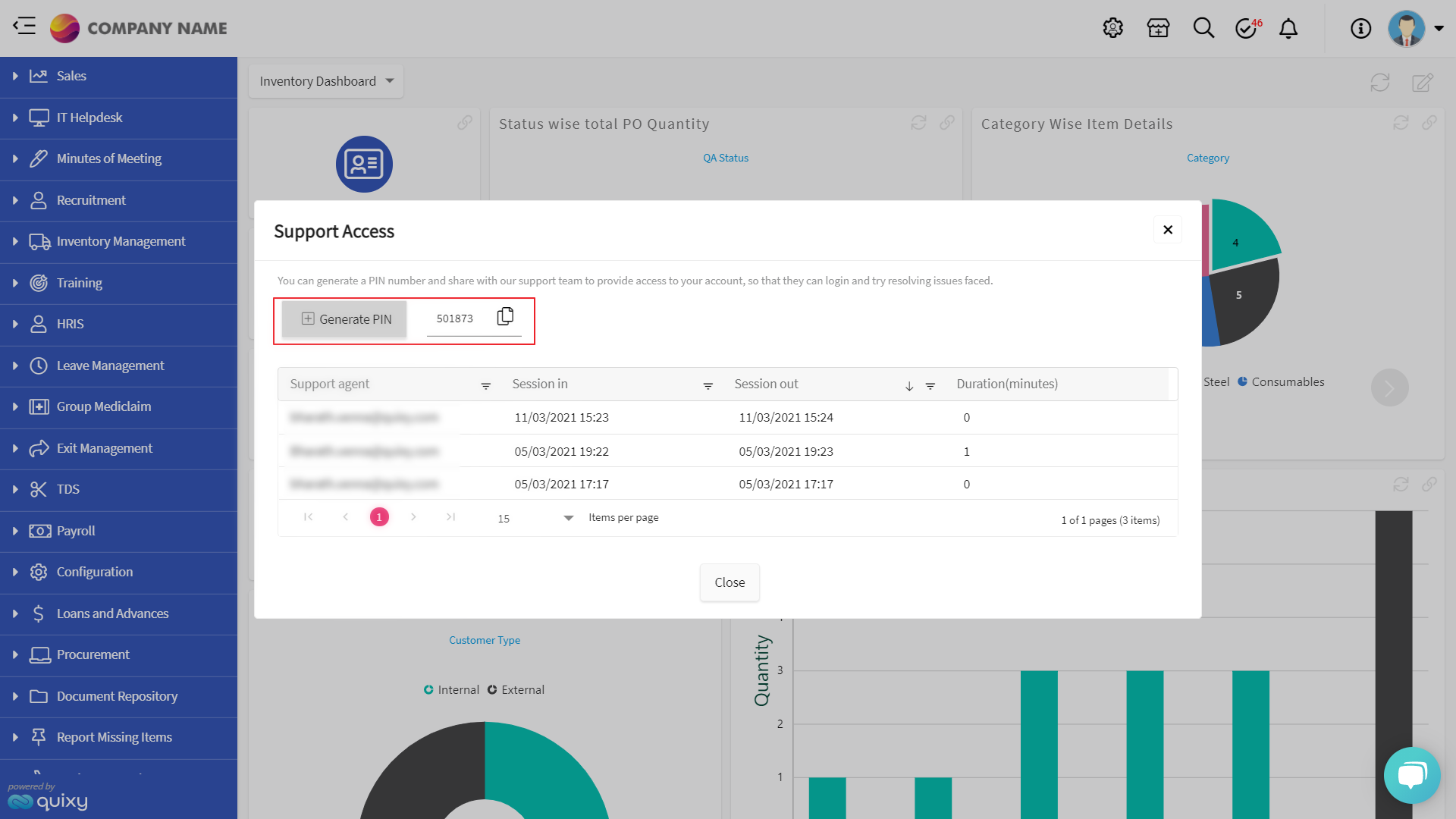Open the settings gear icon in the header
The width and height of the screenshot is (1456, 819).
point(1112,28)
